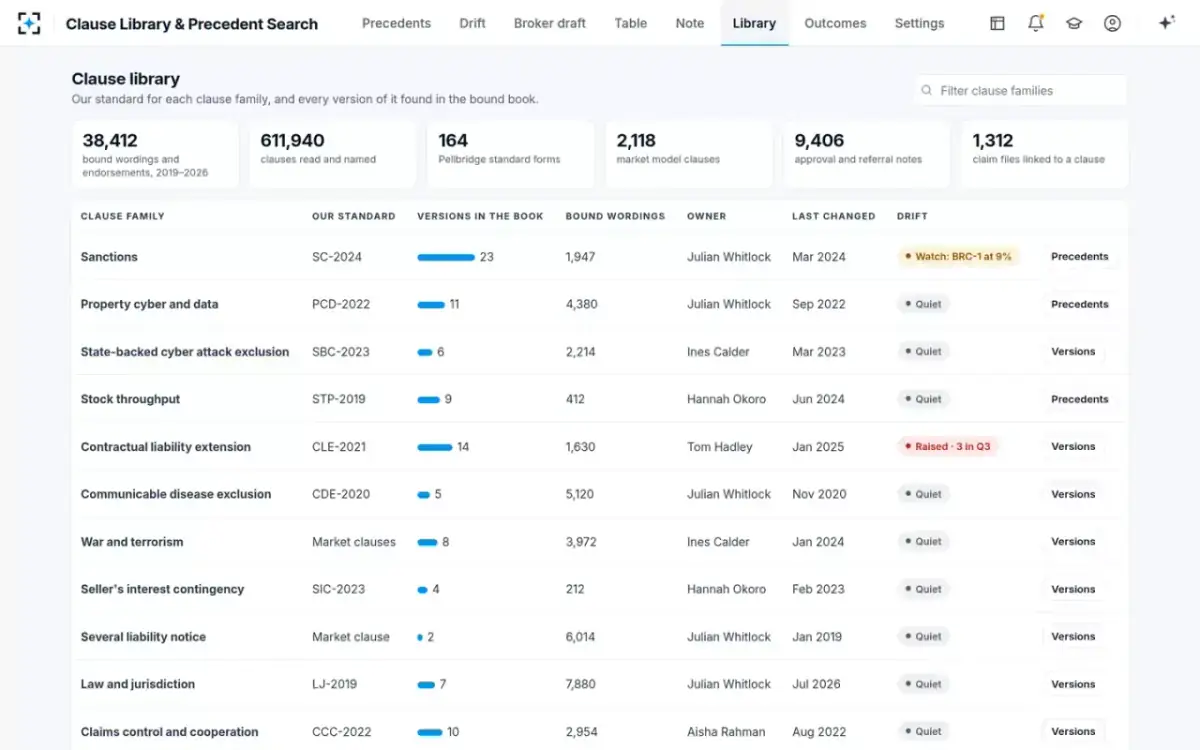The width and height of the screenshot is (1200, 750).
Task: Select the Library tab
Action: pos(754,23)
